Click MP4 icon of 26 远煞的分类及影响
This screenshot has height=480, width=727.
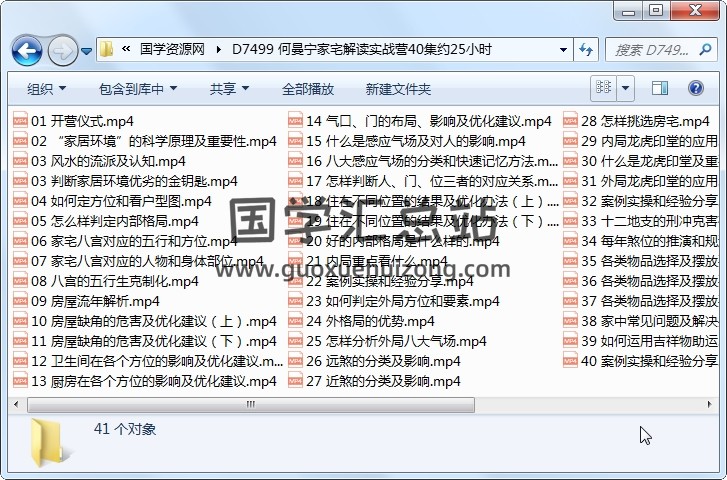tap(295, 361)
